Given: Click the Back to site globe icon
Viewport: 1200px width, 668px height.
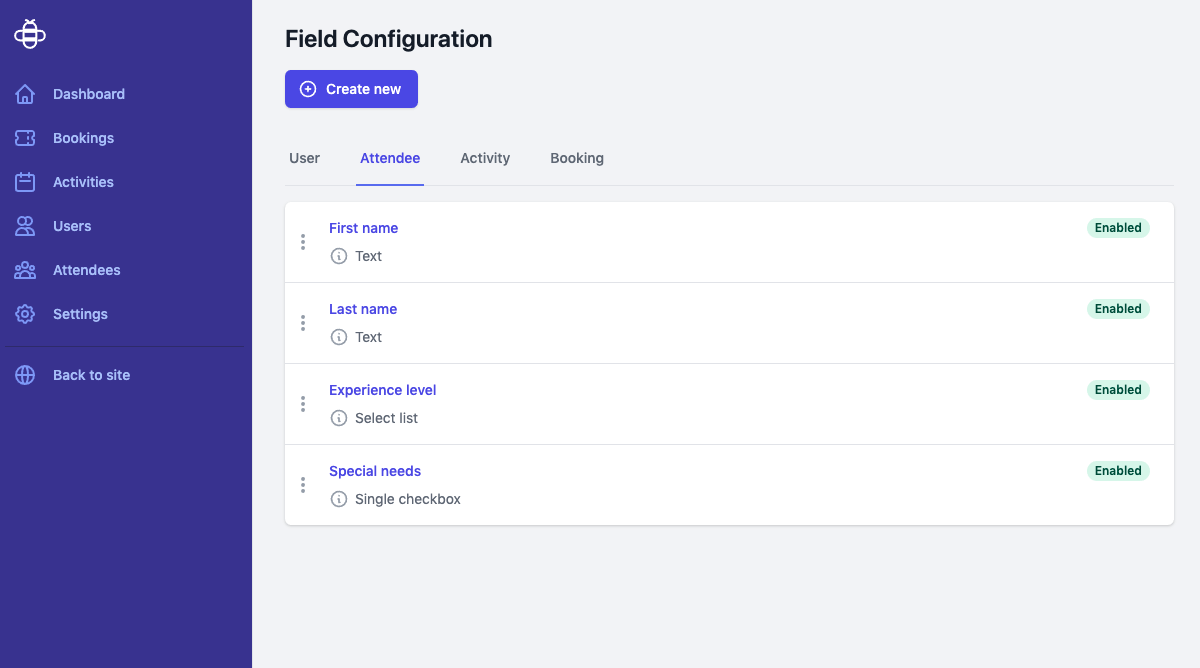Looking at the screenshot, I should tap(25, 375).
